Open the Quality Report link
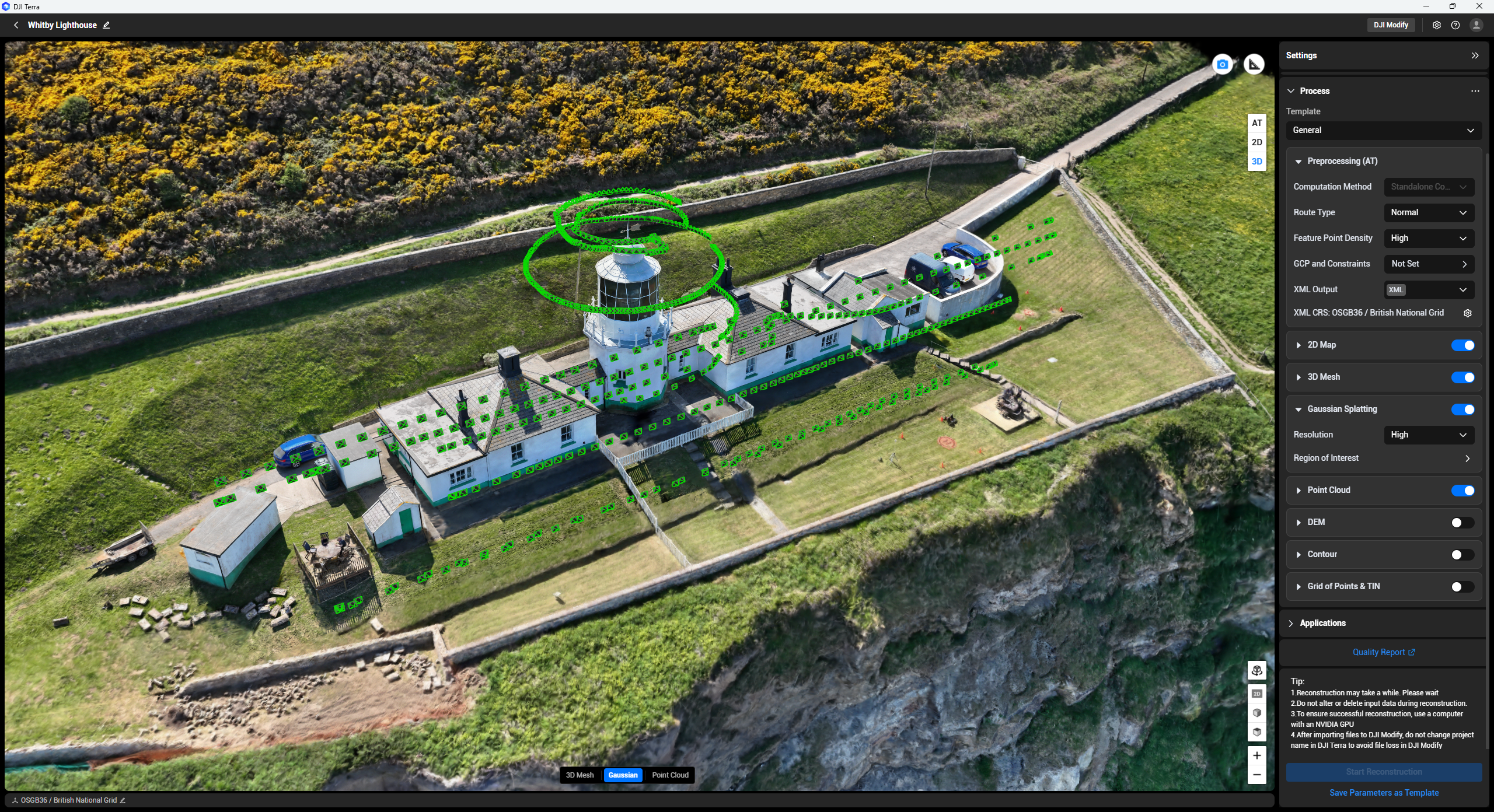 (x=1383, y=652)
